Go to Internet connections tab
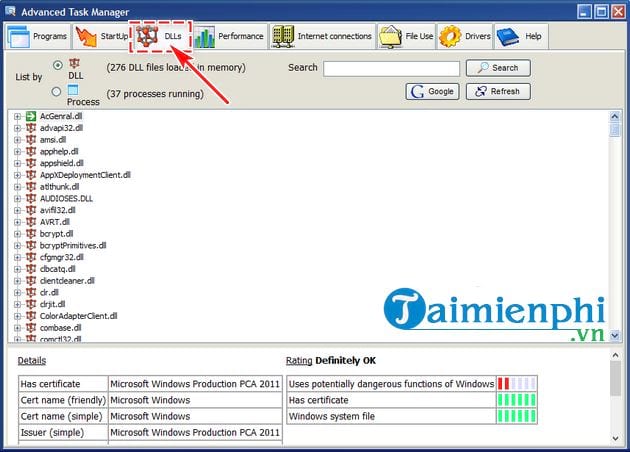 (322, 36)
